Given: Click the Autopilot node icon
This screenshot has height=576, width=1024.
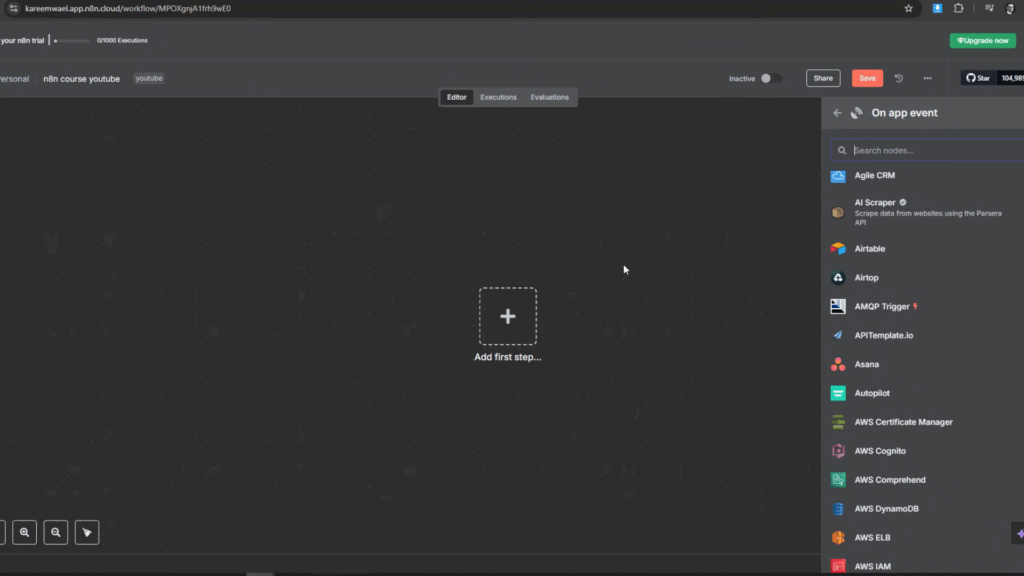Looking at the screenshot, I should pos(838,393).
